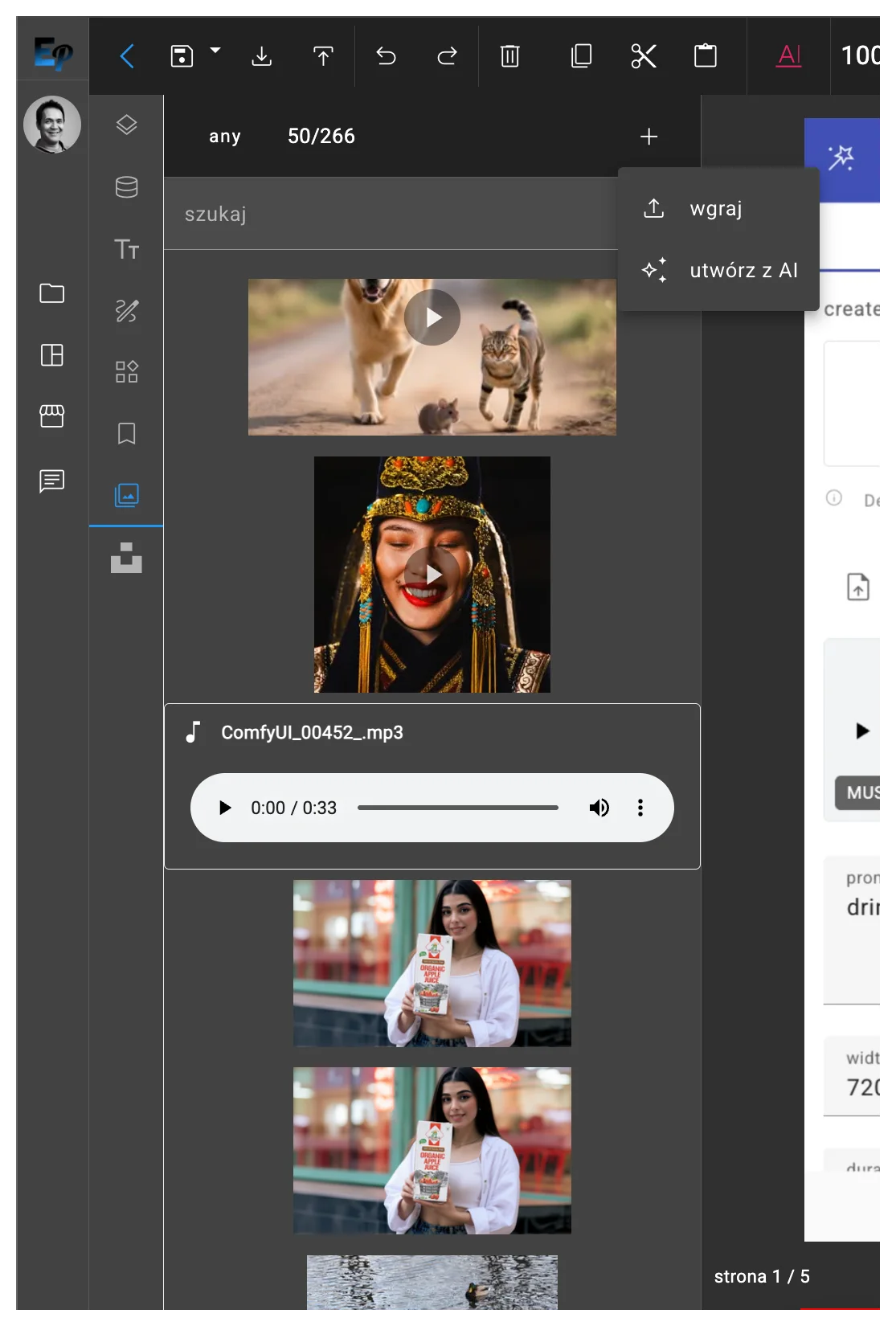Click the clipboard paste icon
Viewport: 896px width, 1326px height.
[x=705, y=56]
